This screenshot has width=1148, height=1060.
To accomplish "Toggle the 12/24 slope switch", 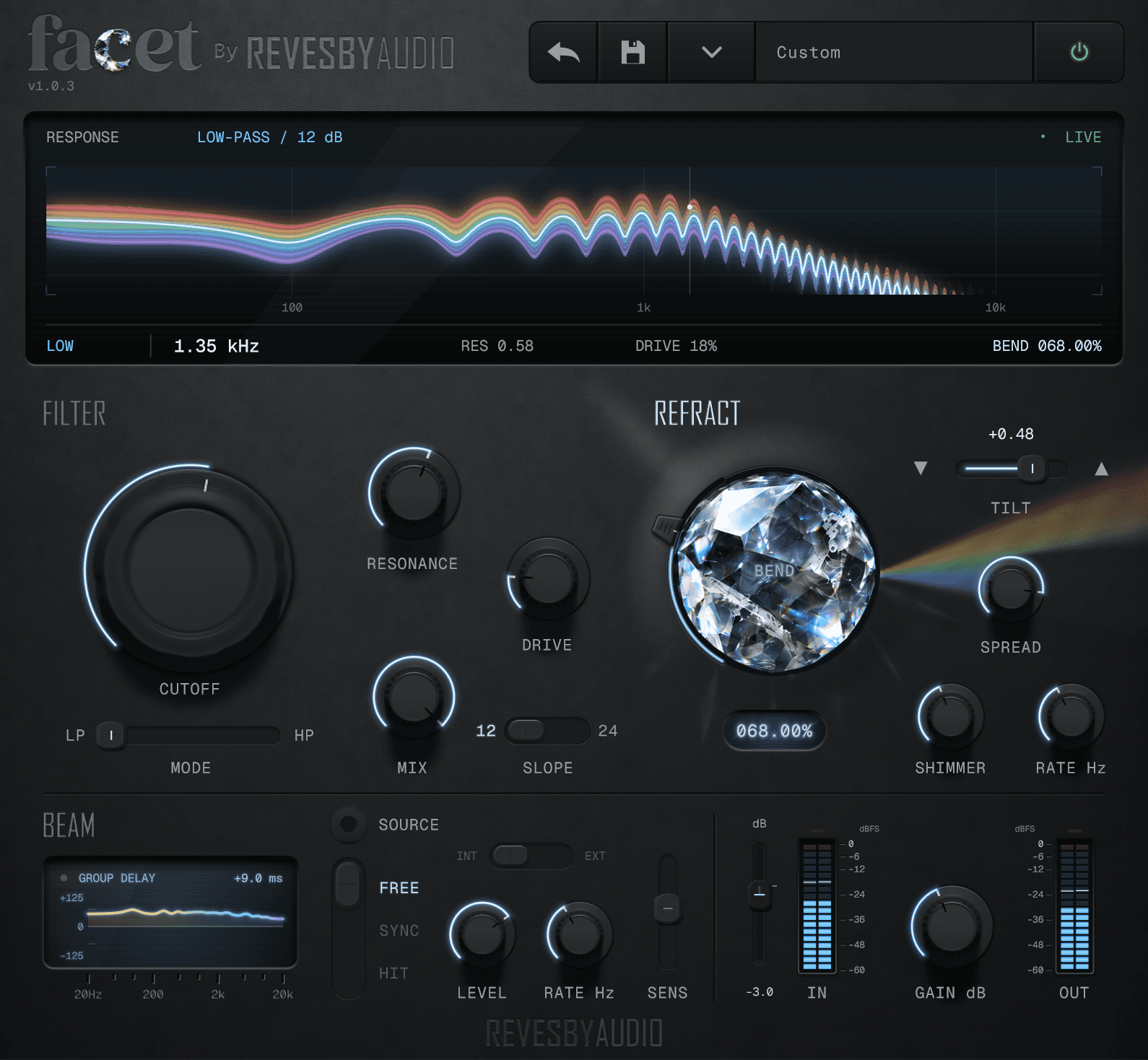I will [x=547, y=731].
